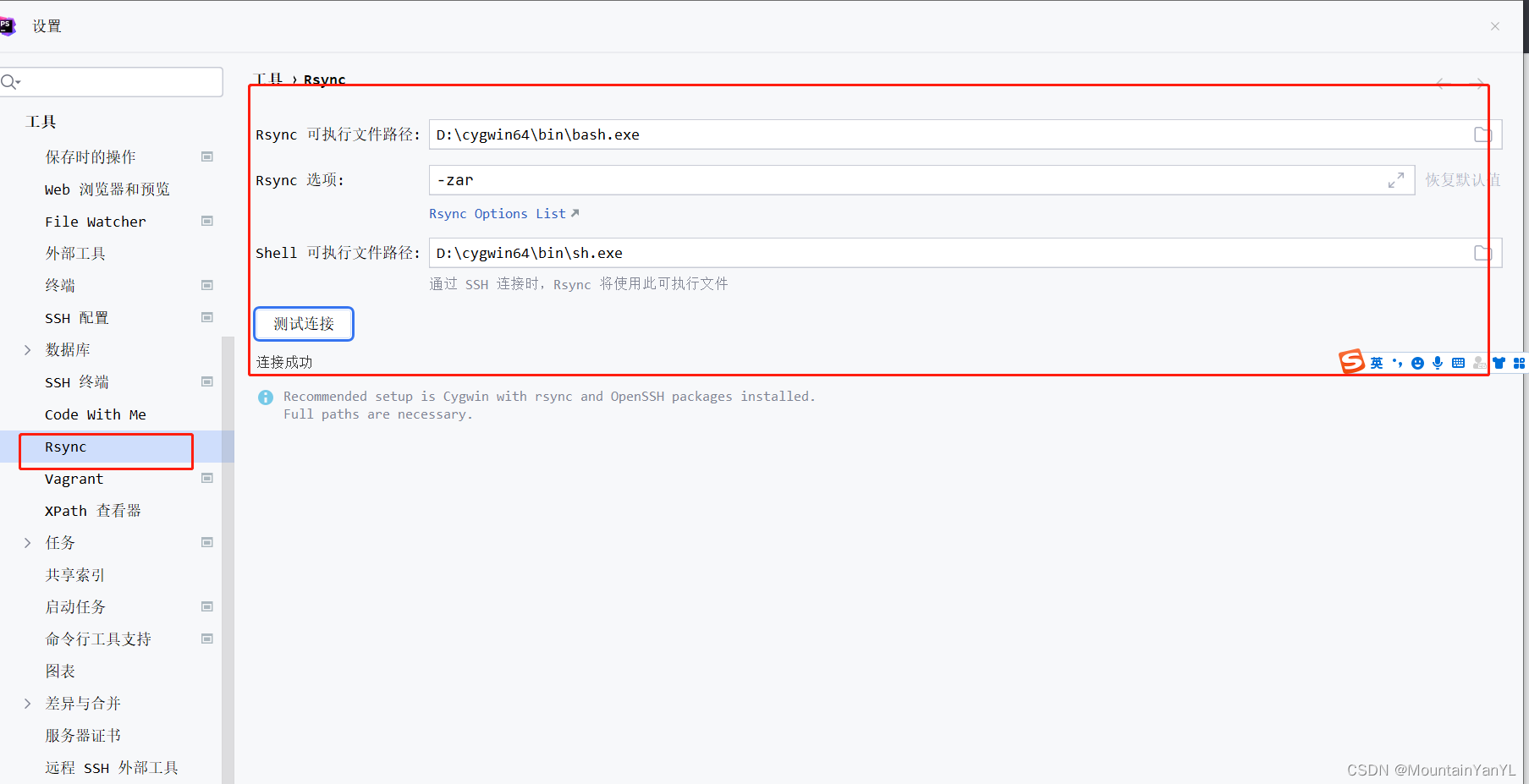
Task: Open the Sogou on-screen keyboard icon
Action: point(1458,362)
